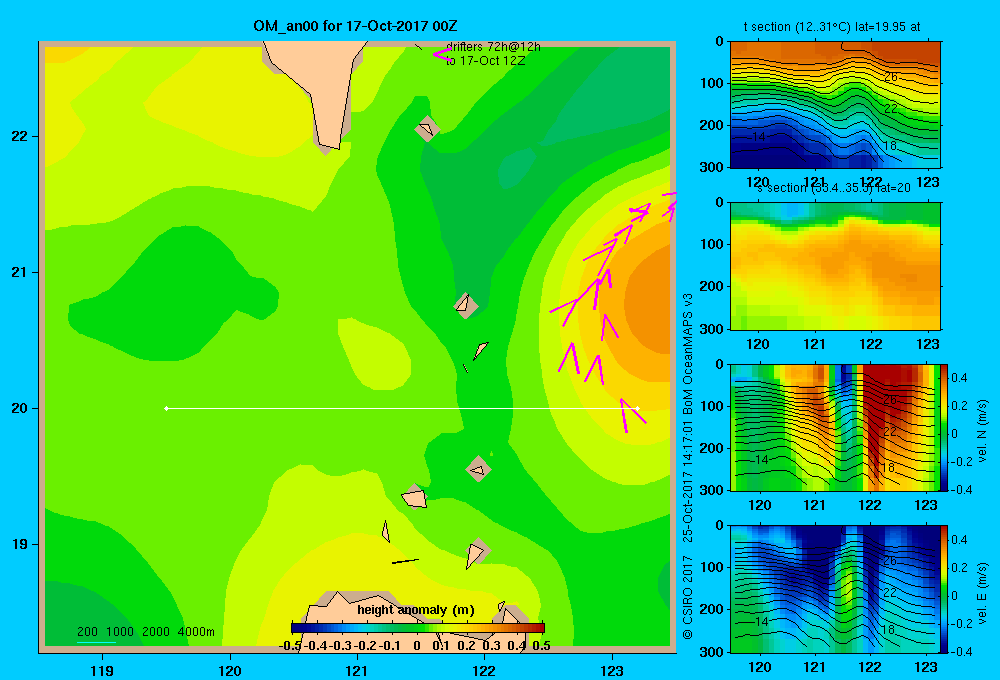Click latitude label '21' on main map axis
Screen dimensions: 1000x680
tap(19, 272)
